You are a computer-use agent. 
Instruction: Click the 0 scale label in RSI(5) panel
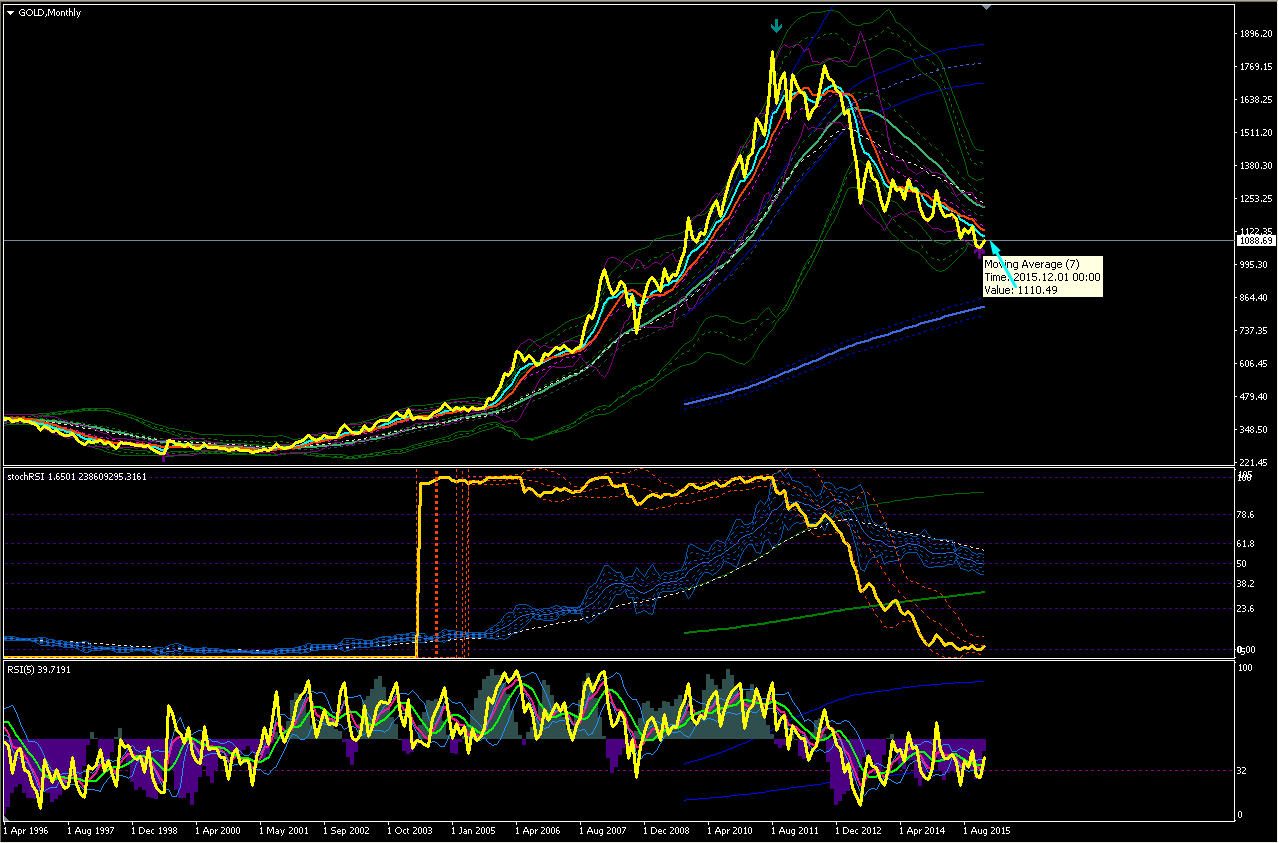tap(1240, 816)
